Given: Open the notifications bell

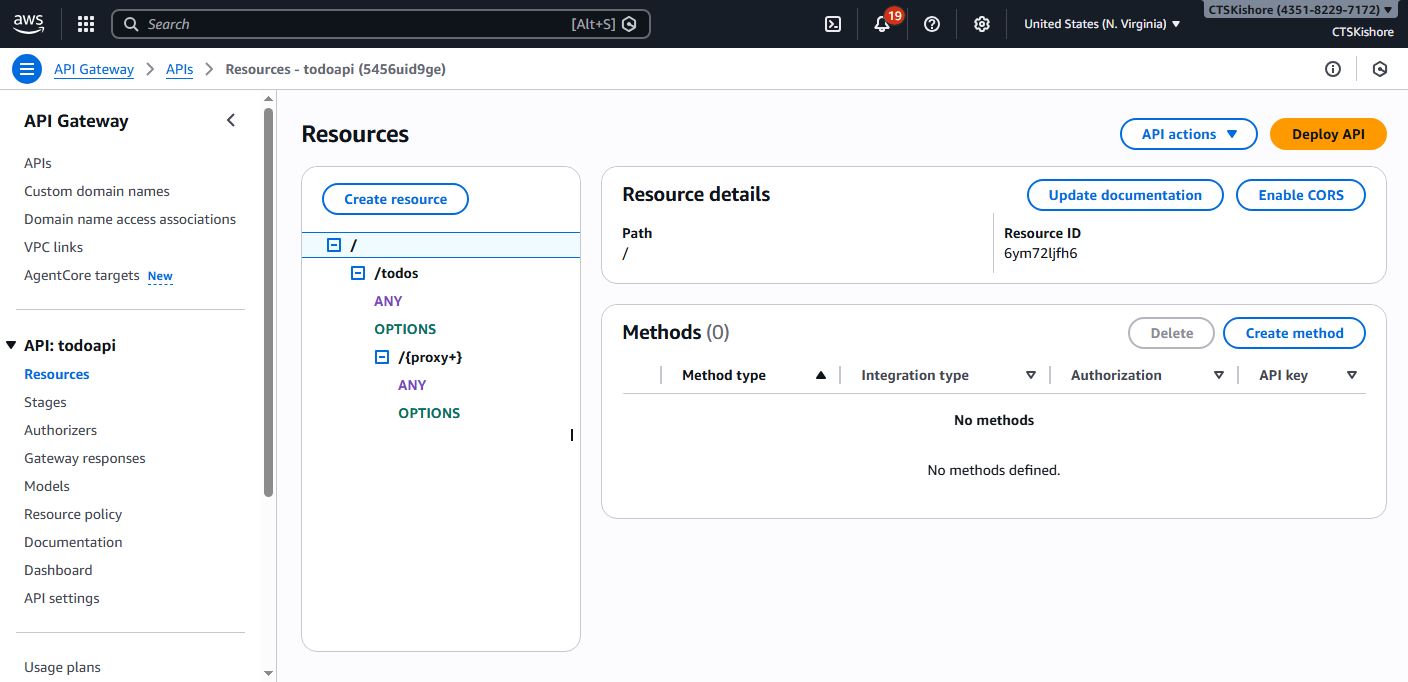Looking at the screenshot, I should [882, 24].
